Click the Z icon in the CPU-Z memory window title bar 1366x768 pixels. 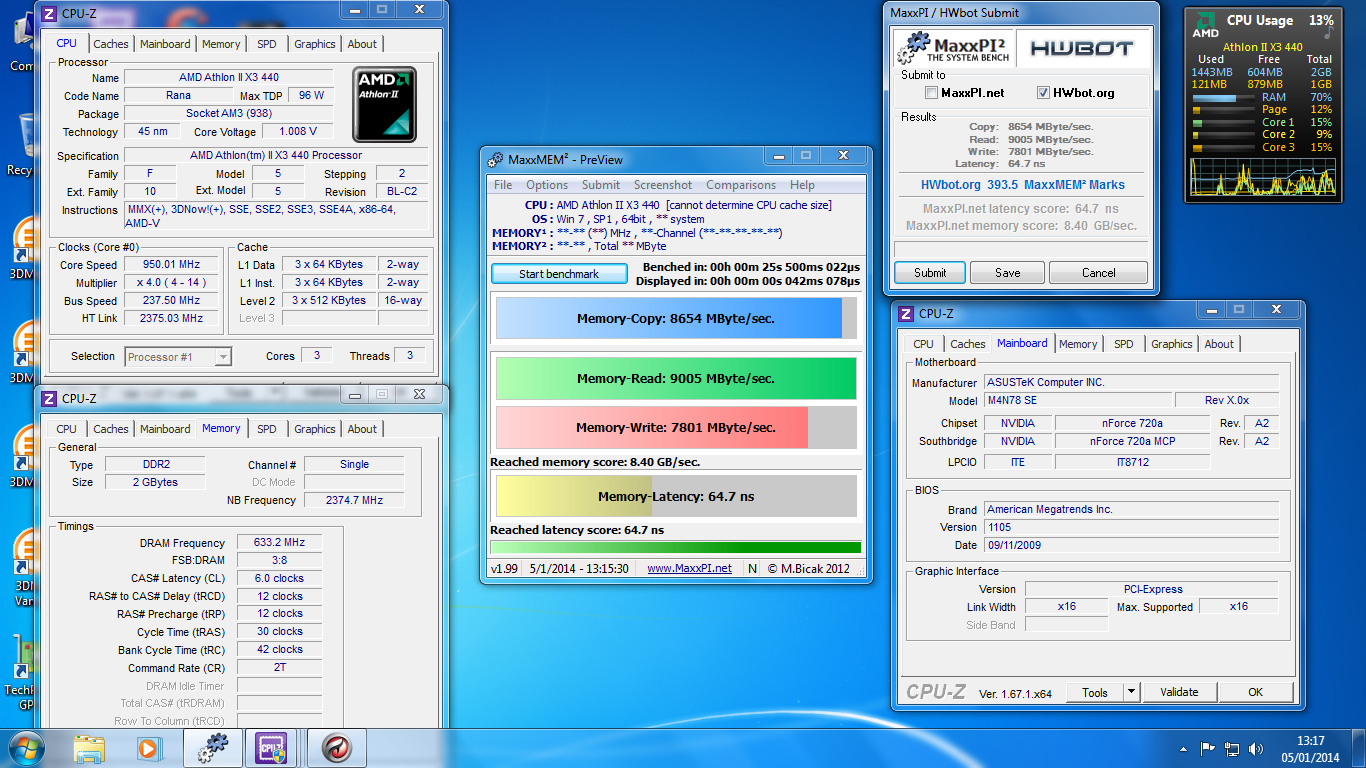point(49,398)
